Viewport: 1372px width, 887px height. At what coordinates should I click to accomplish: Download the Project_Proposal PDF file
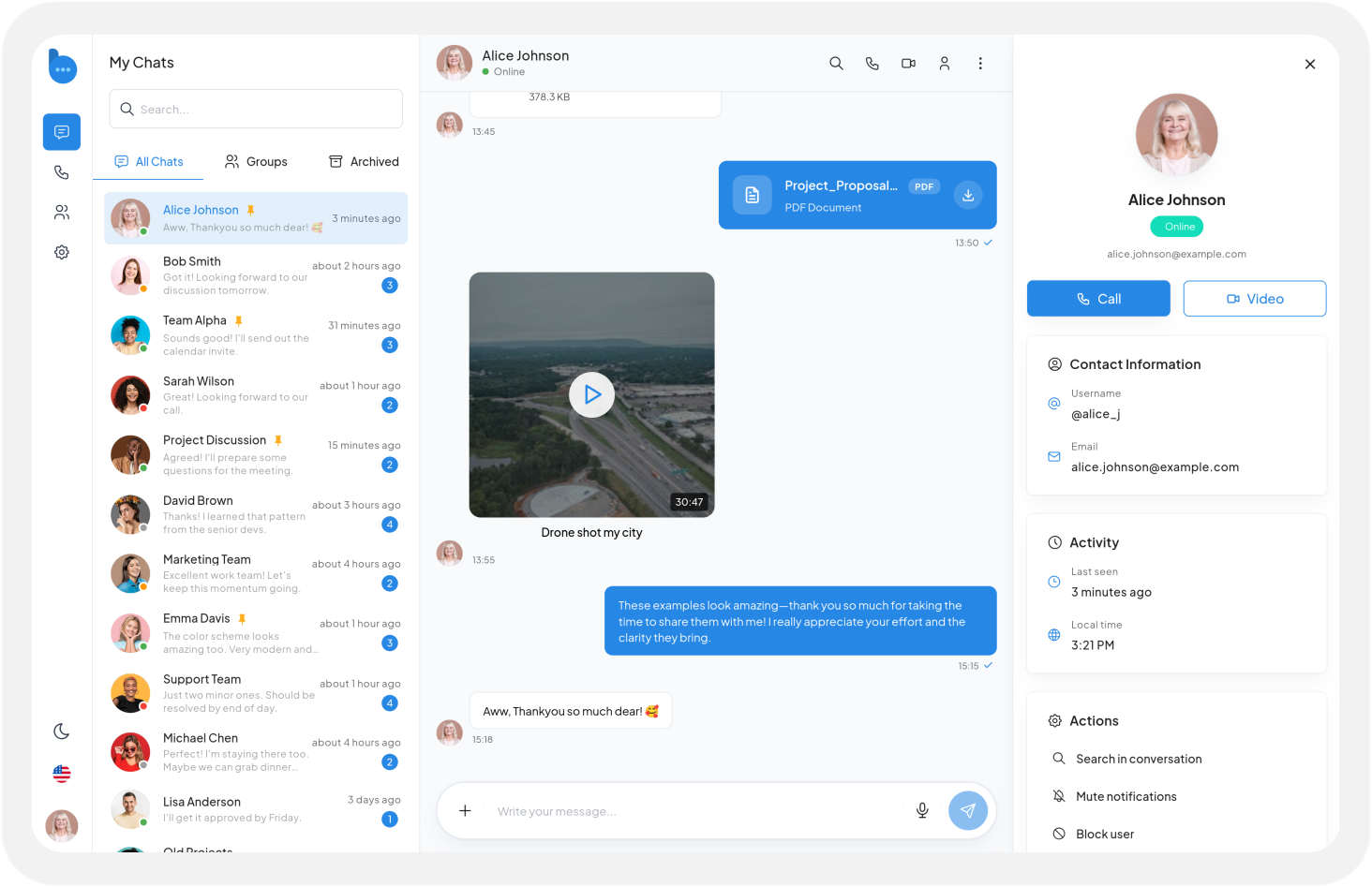click(x=968, y=195)
